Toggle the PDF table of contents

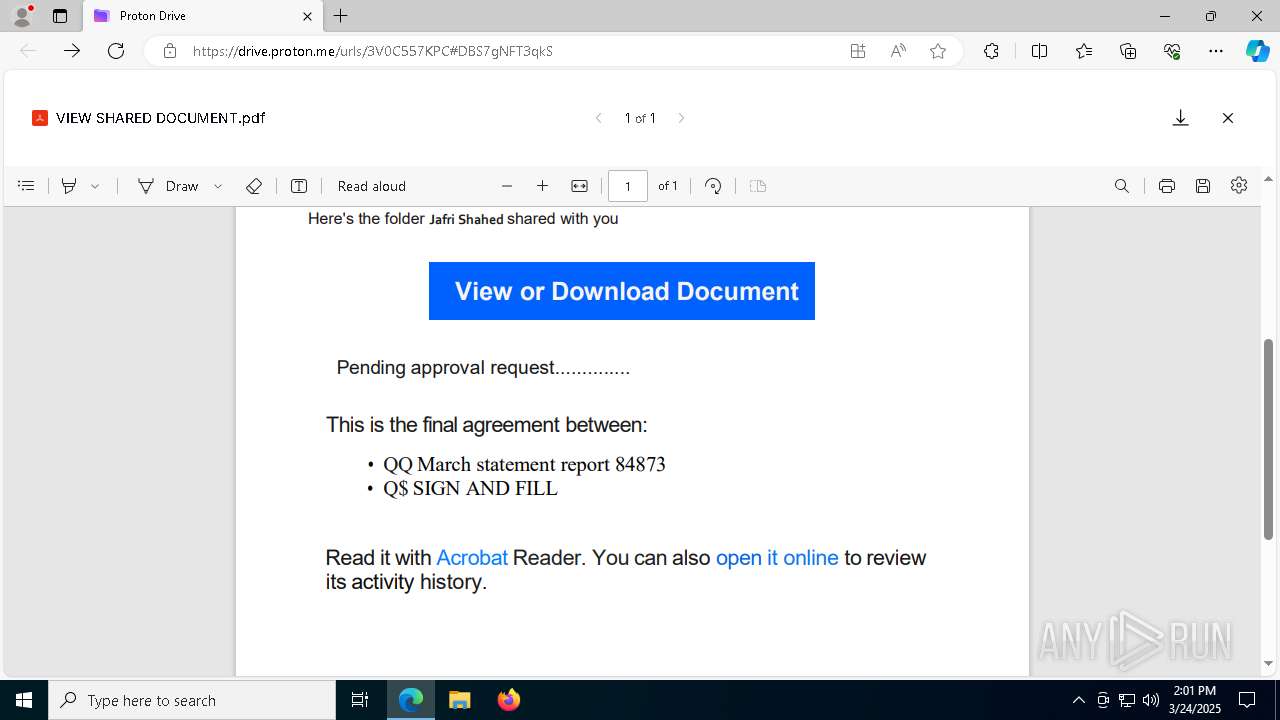[x=27, y=186]
